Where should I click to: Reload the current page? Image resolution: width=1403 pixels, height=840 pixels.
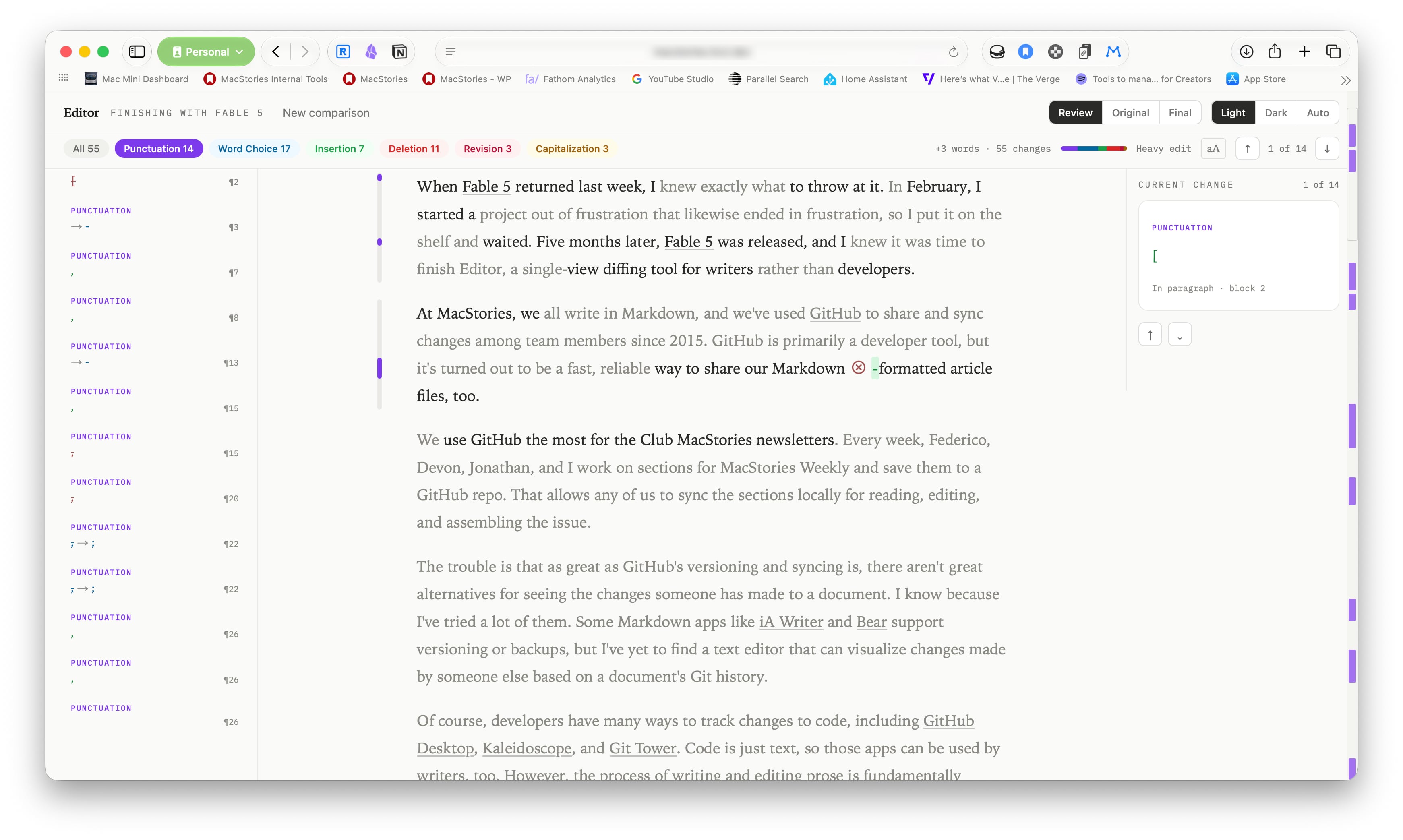tap(953, 52)
